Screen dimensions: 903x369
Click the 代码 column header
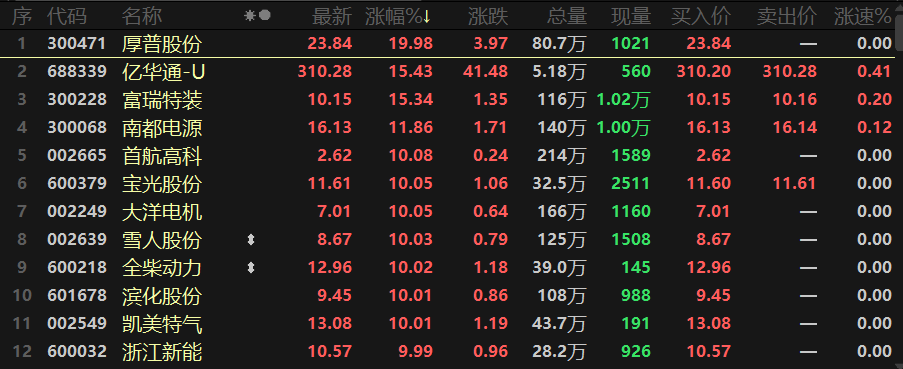[67, 17]
